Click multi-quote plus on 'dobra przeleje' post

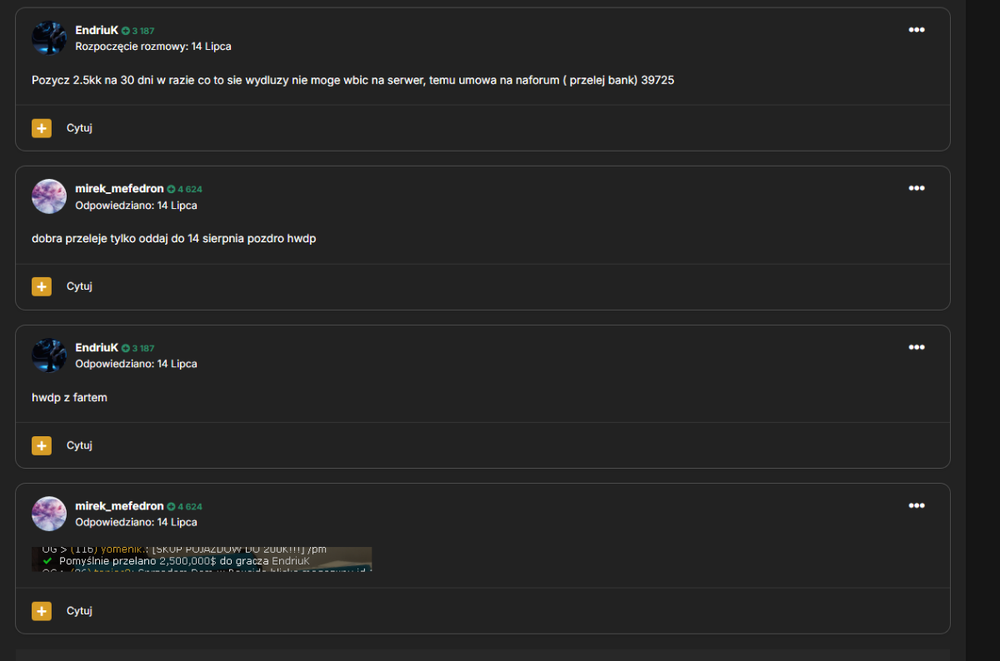coord(41,286)
